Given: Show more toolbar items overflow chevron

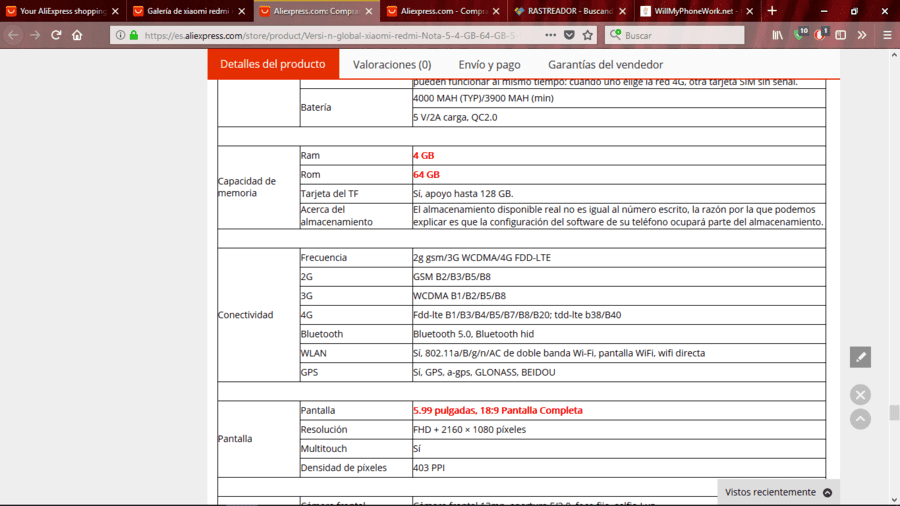Looking at the screenshot, I should 862,35.
